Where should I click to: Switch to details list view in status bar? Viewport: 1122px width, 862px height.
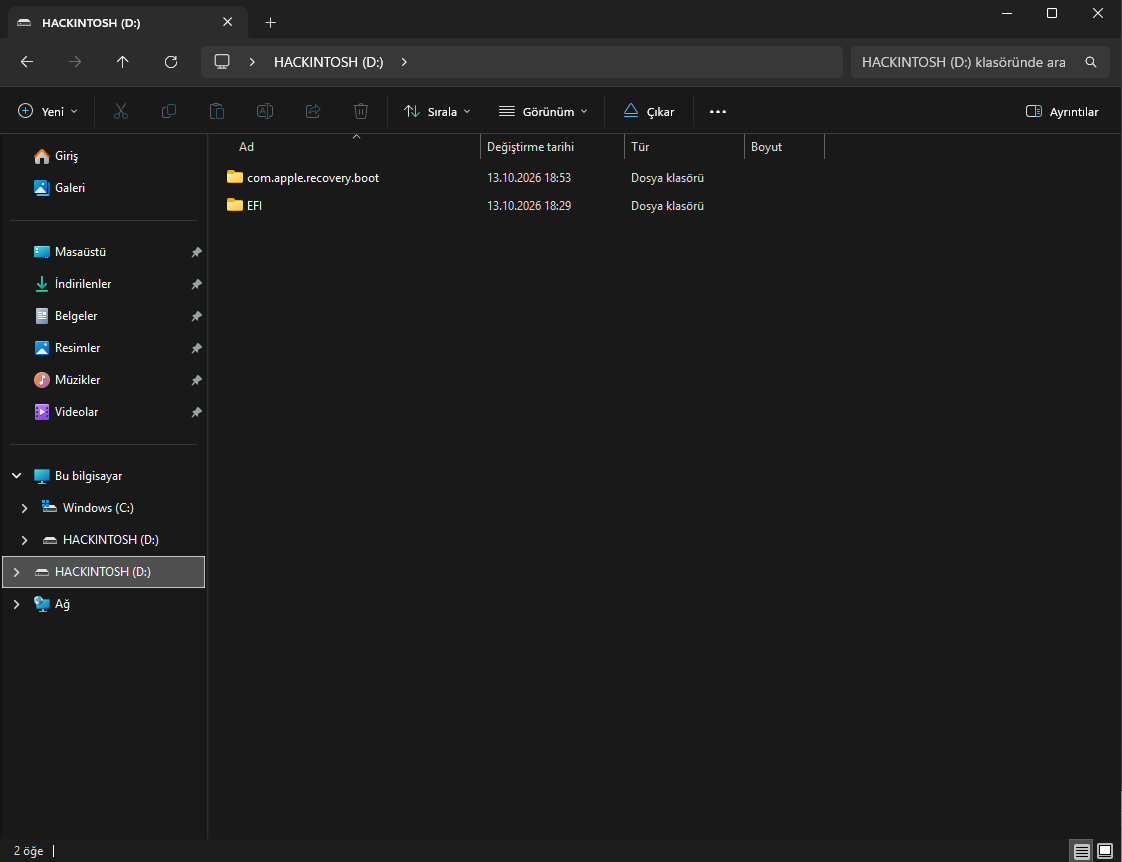point(1081,851)
